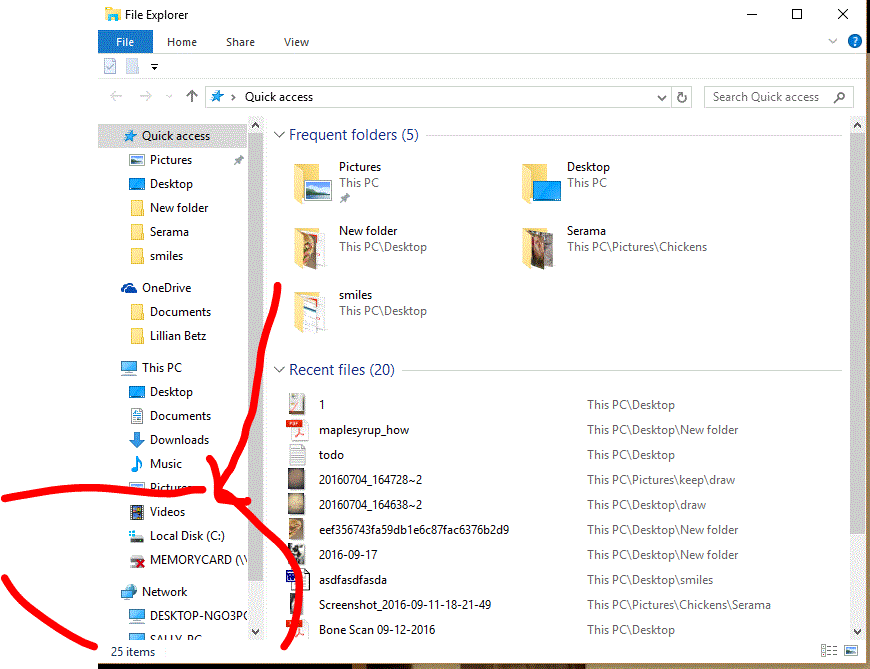Image resolution: width=870 pixels, height=669 pixels.
Task: Click the navigation pane scroll down arrow
Action: [255, 631]
